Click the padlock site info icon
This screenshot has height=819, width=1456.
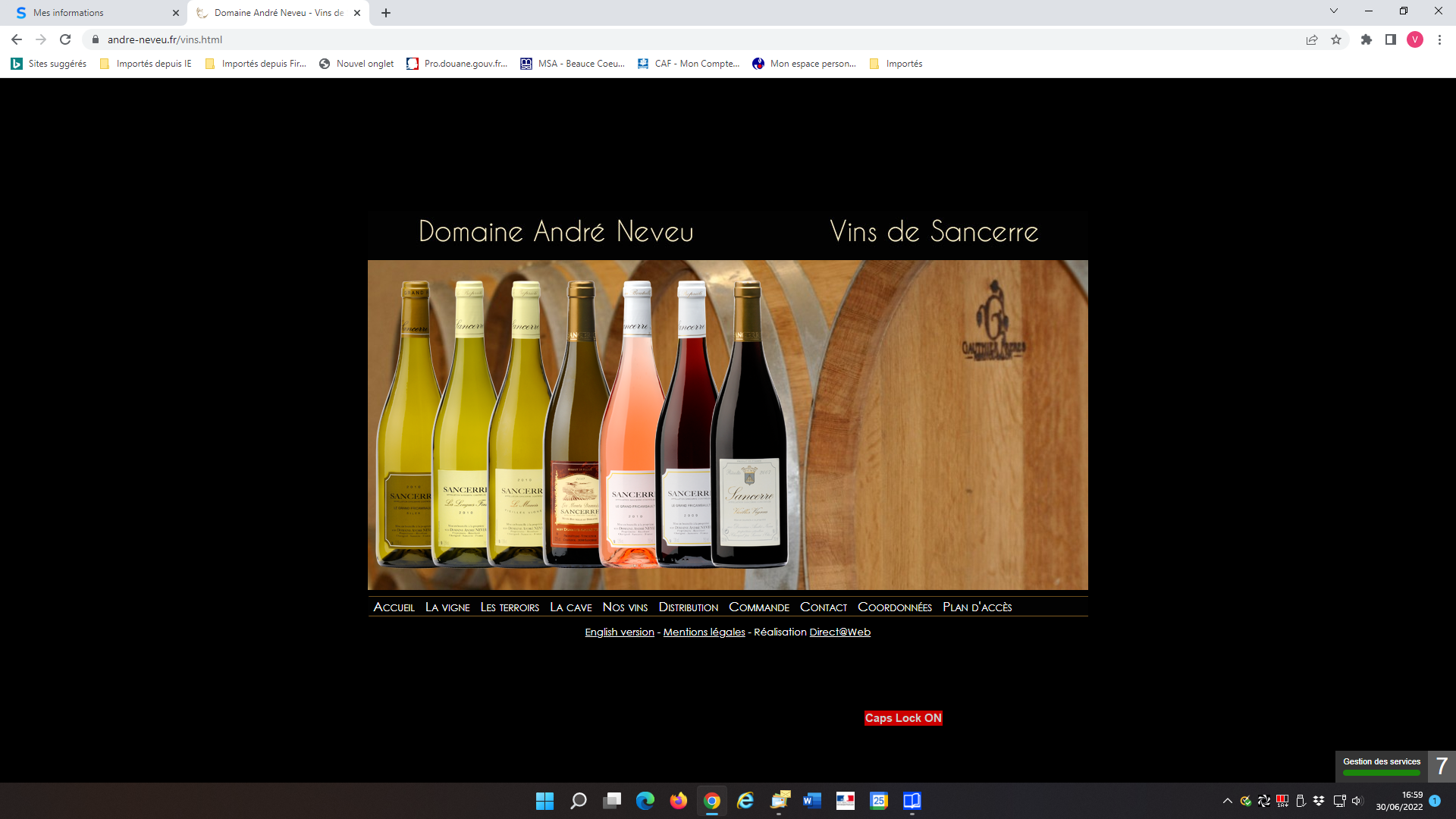[x=96, y=39]
